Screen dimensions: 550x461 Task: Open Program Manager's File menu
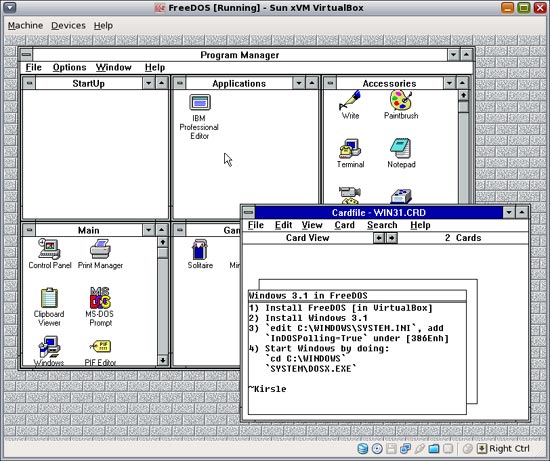34,67
